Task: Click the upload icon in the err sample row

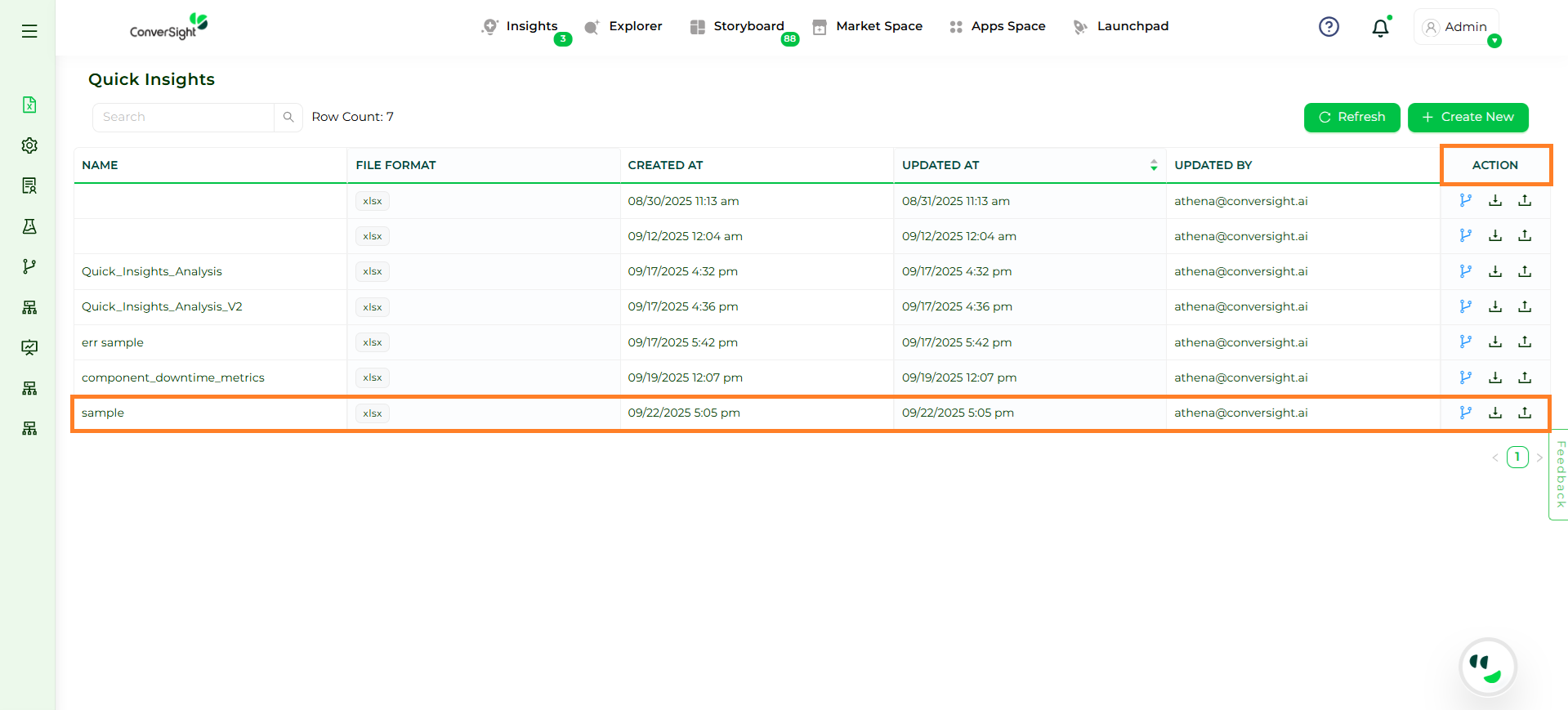Action: coord(1525,342)
